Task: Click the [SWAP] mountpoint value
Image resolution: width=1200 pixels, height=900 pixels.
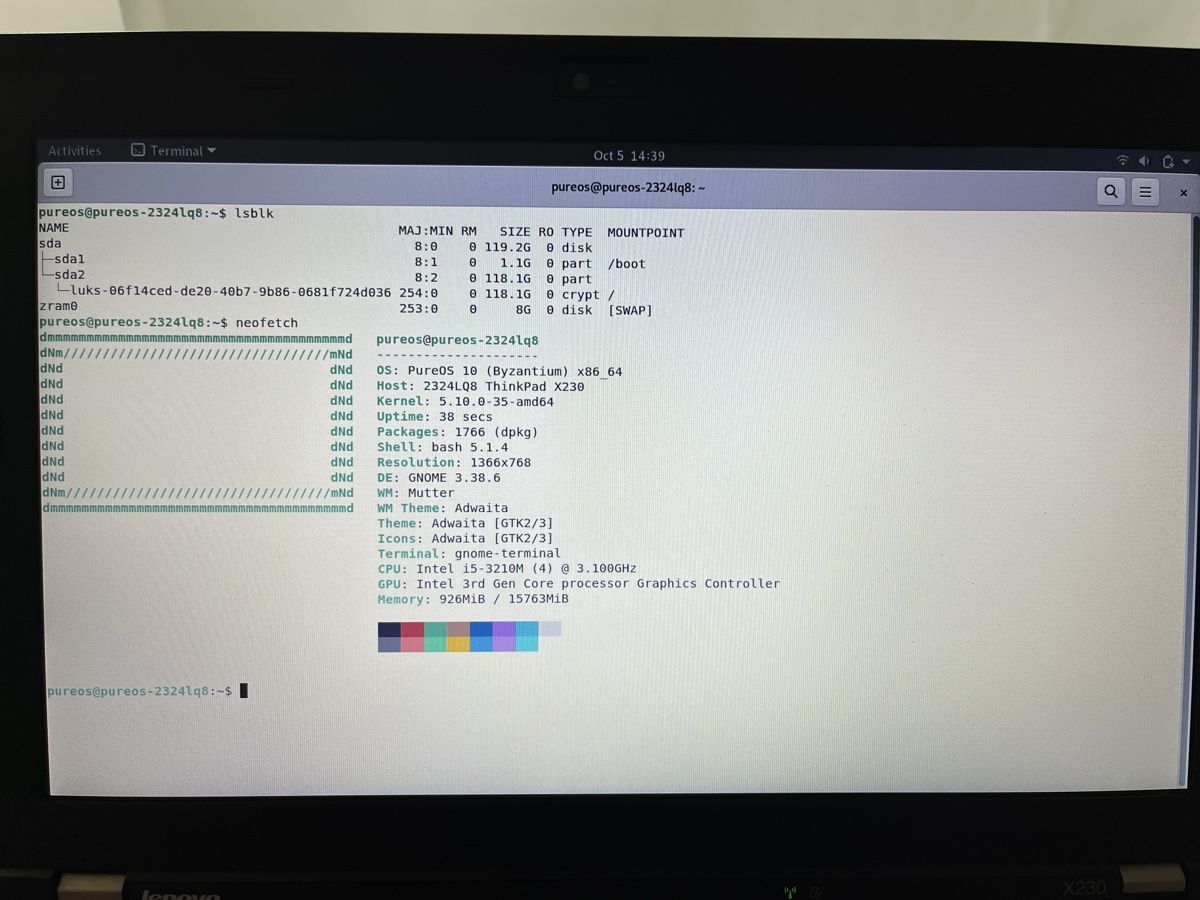Action: [x=630, y=310]
